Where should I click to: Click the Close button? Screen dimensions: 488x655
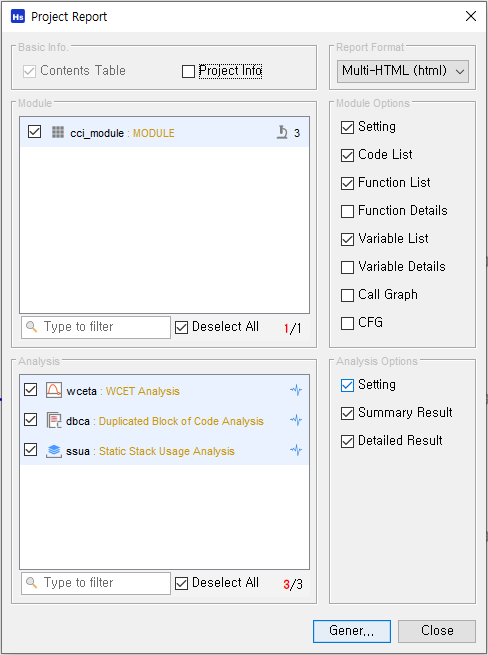(x=437, y=631)
